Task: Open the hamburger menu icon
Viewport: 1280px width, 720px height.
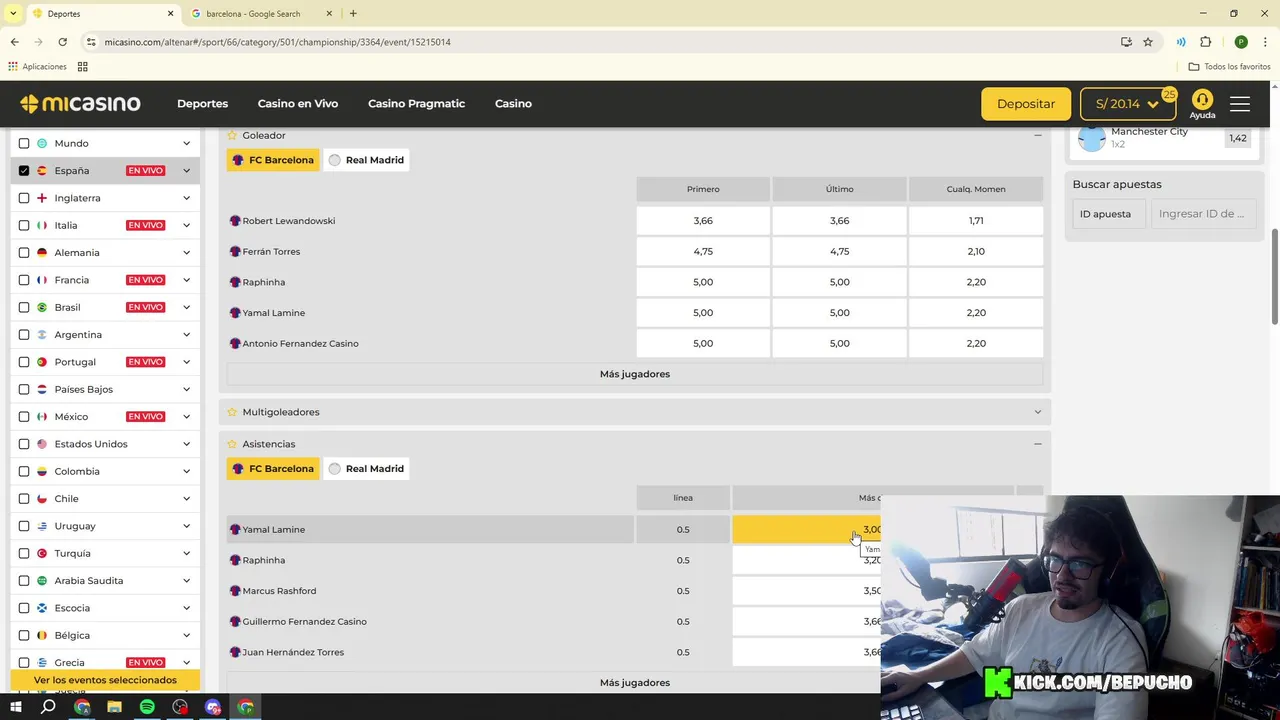Action: [1240, 104]
